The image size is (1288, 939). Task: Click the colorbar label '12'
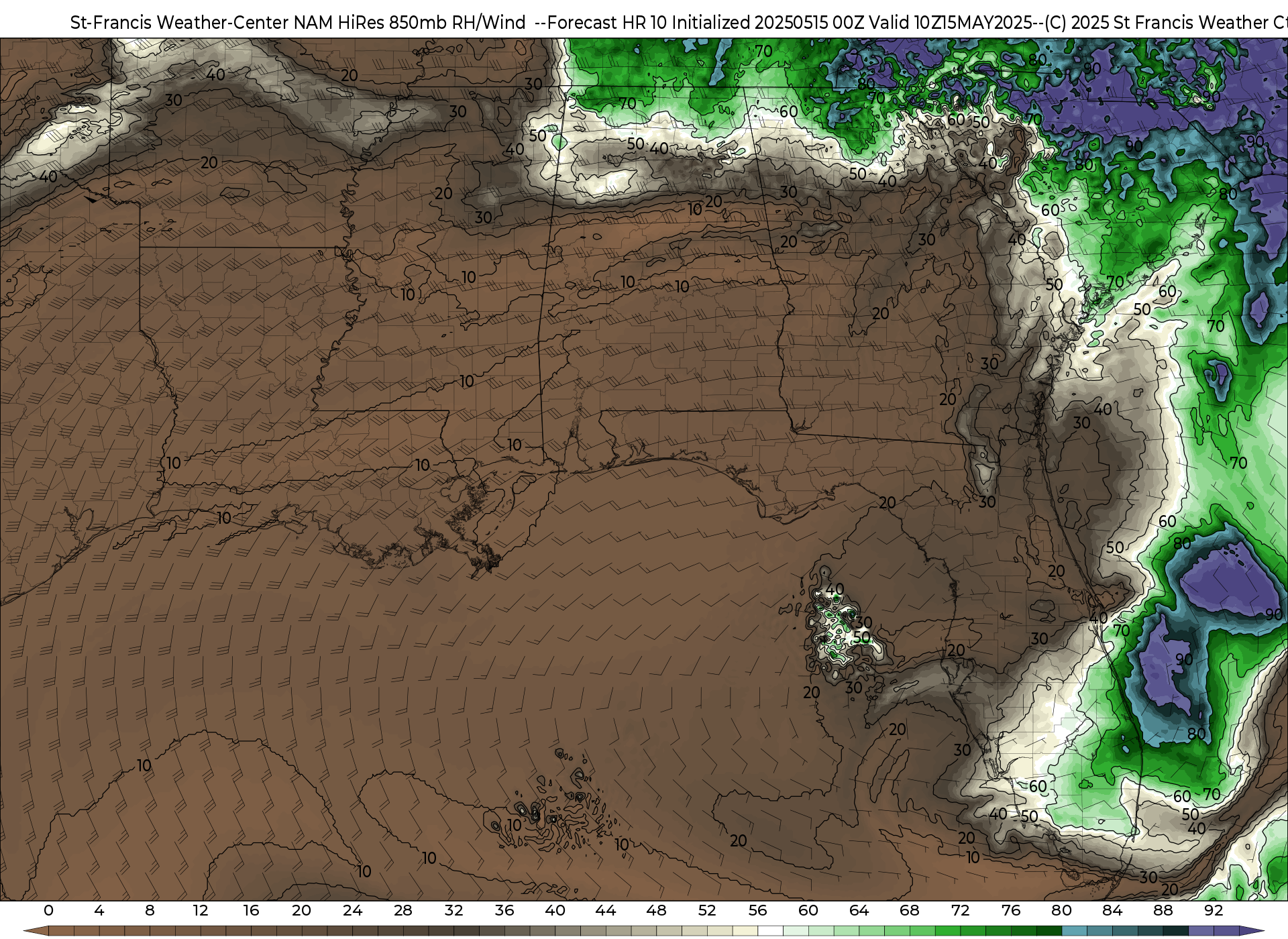coord(201,910)
